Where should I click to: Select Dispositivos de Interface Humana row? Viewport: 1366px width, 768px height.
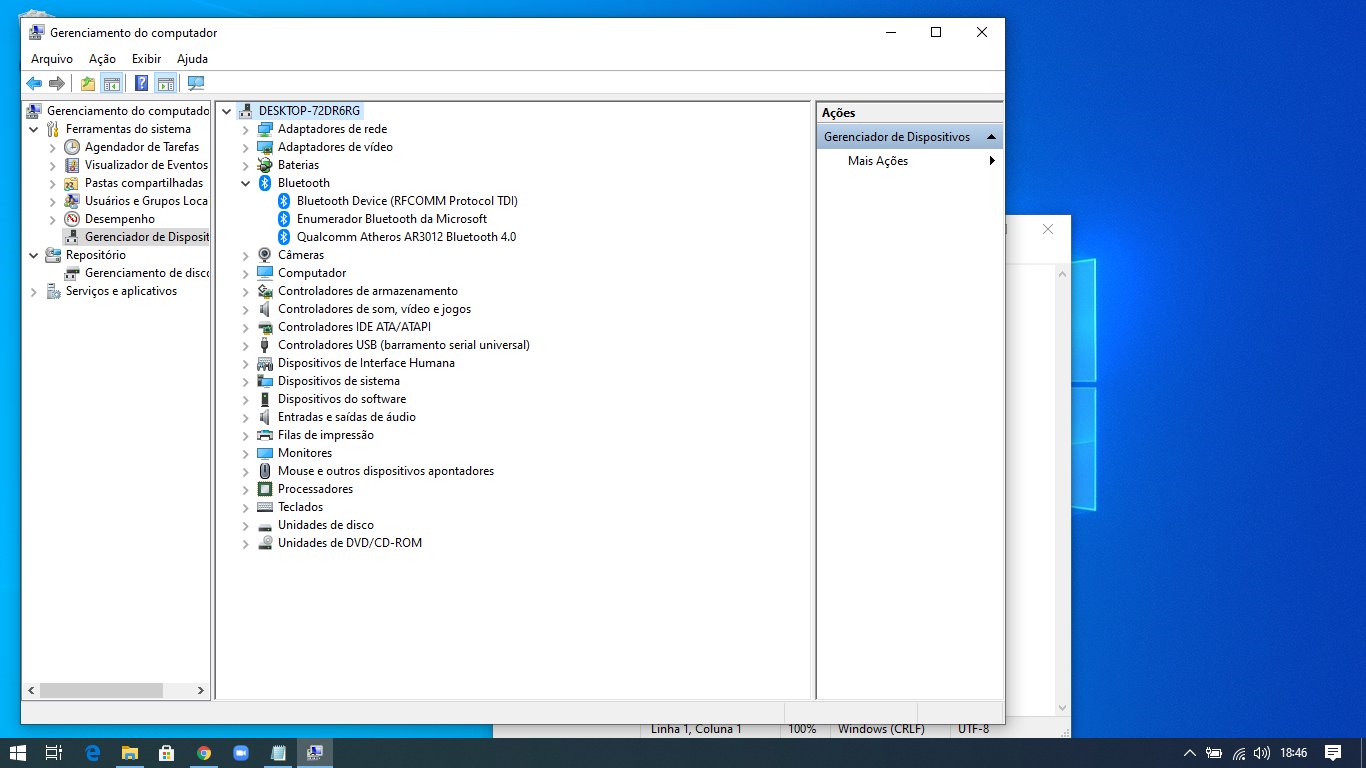366,363
